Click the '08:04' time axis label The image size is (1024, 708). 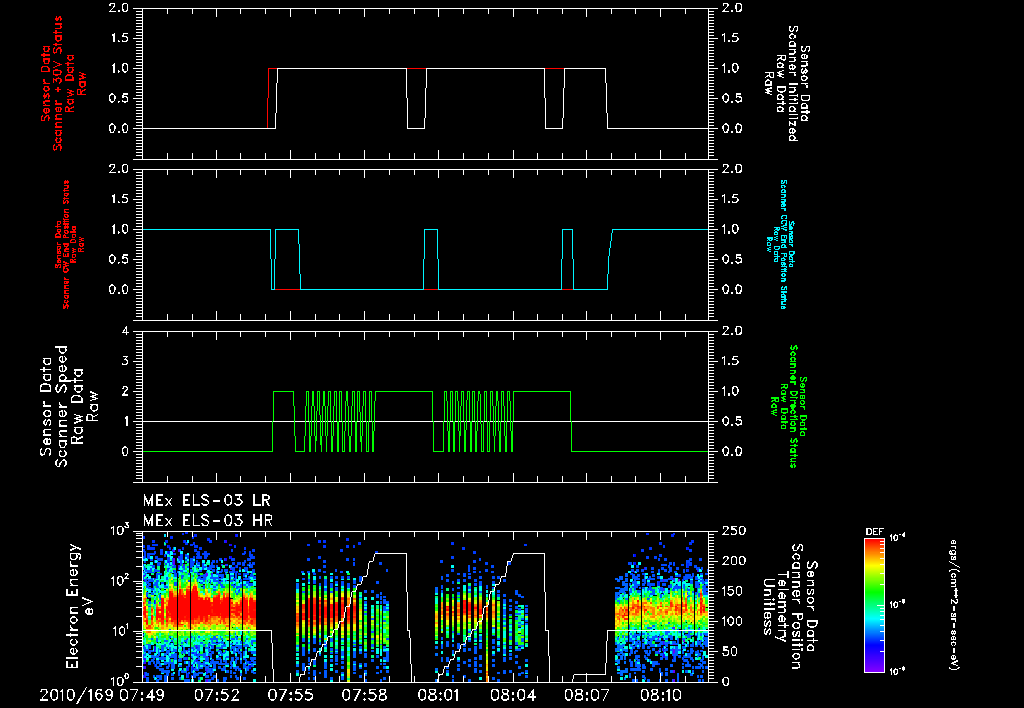pyautogui.click(x=514, y=695)
